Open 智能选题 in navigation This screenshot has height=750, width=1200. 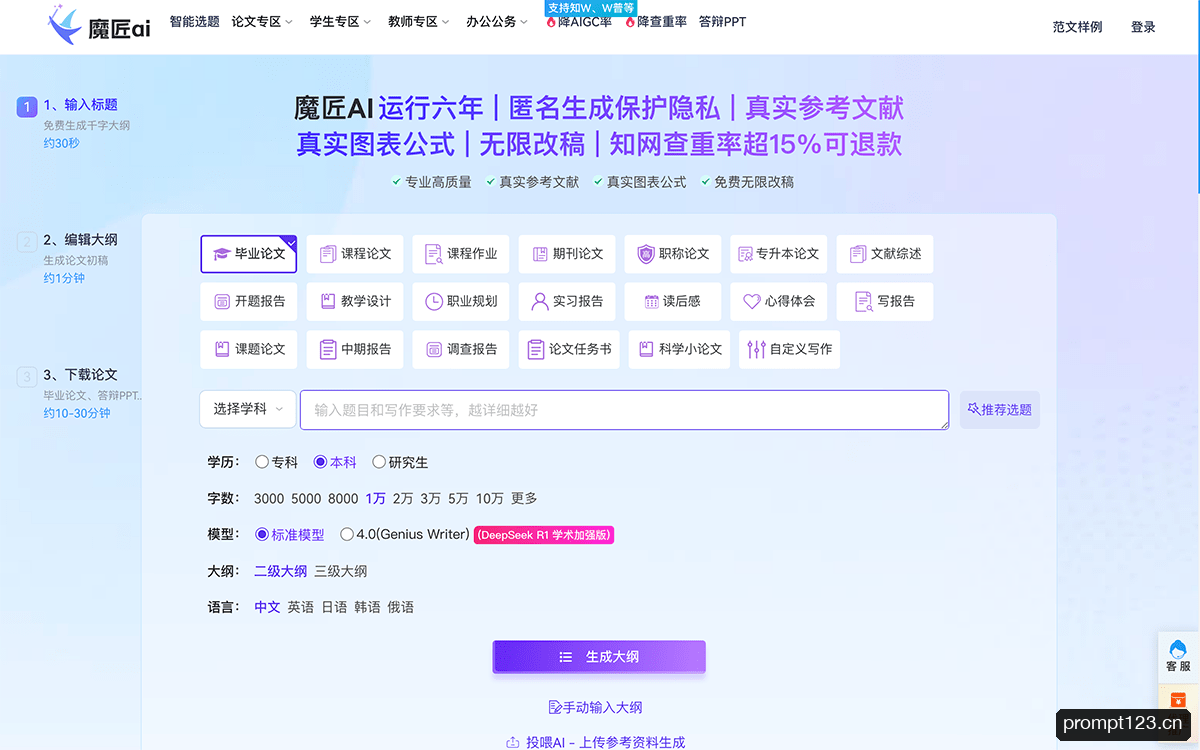click(x=195, y=22)
